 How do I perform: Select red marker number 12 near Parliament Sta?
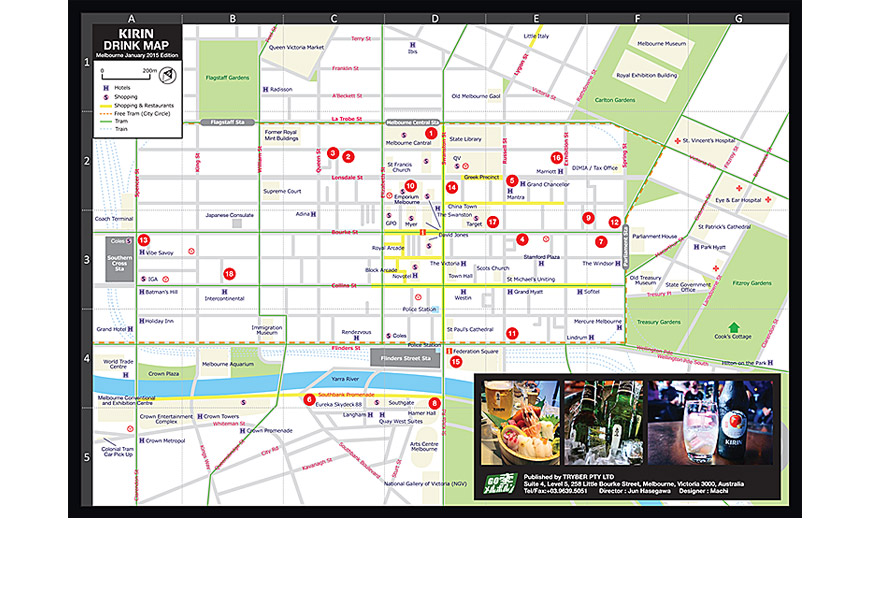[614, 222]
